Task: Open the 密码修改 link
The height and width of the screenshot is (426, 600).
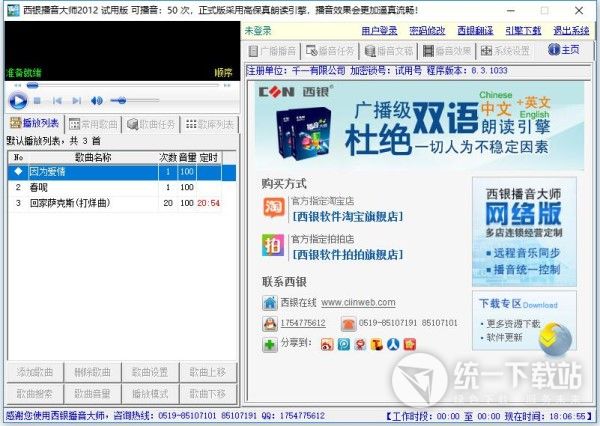Action: pos(427,31)
